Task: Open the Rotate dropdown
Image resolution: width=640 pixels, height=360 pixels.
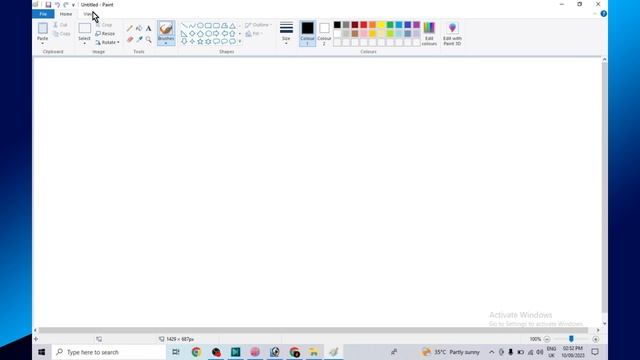Action: pos(108,42)
